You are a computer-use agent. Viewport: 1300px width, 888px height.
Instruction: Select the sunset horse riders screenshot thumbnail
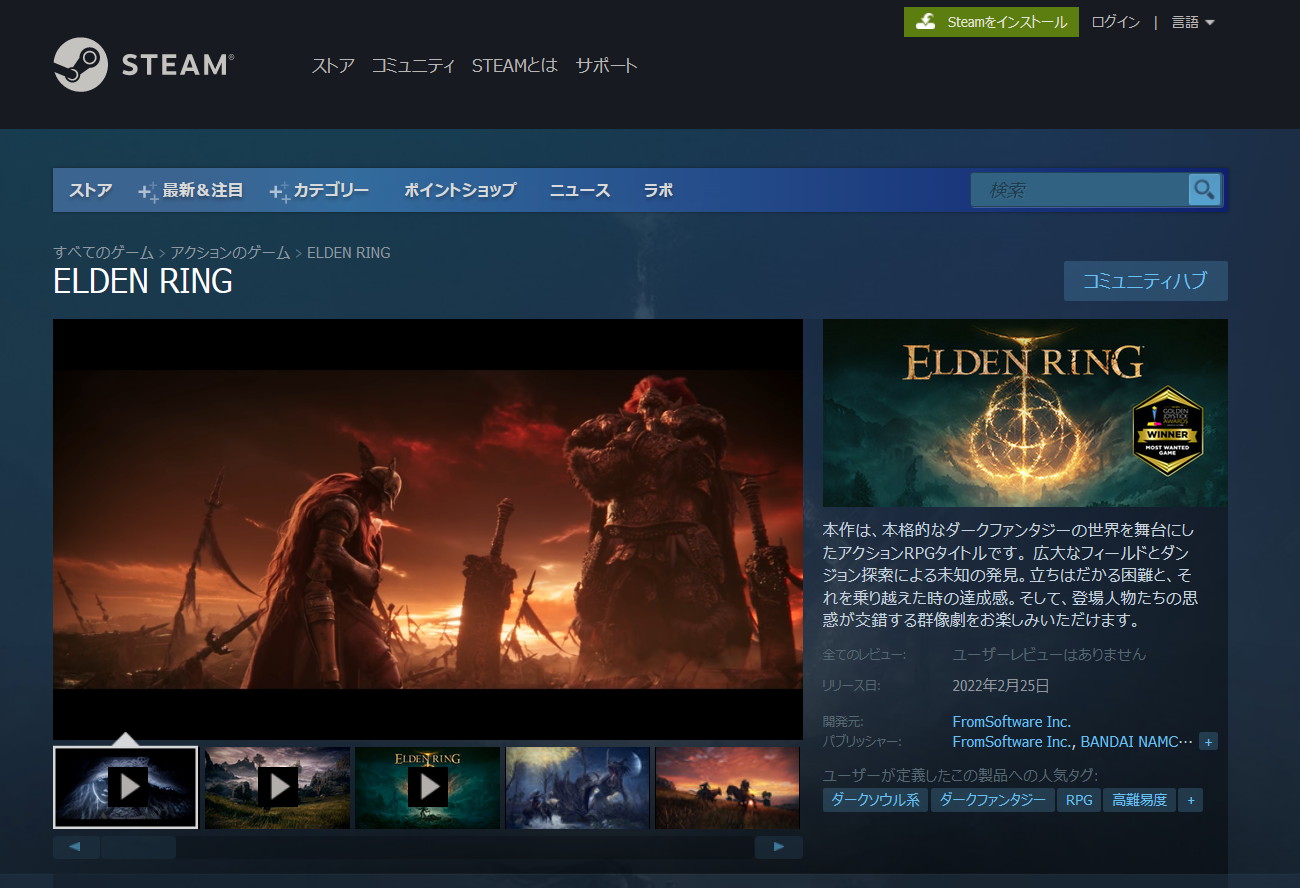[x=727, y=787]
